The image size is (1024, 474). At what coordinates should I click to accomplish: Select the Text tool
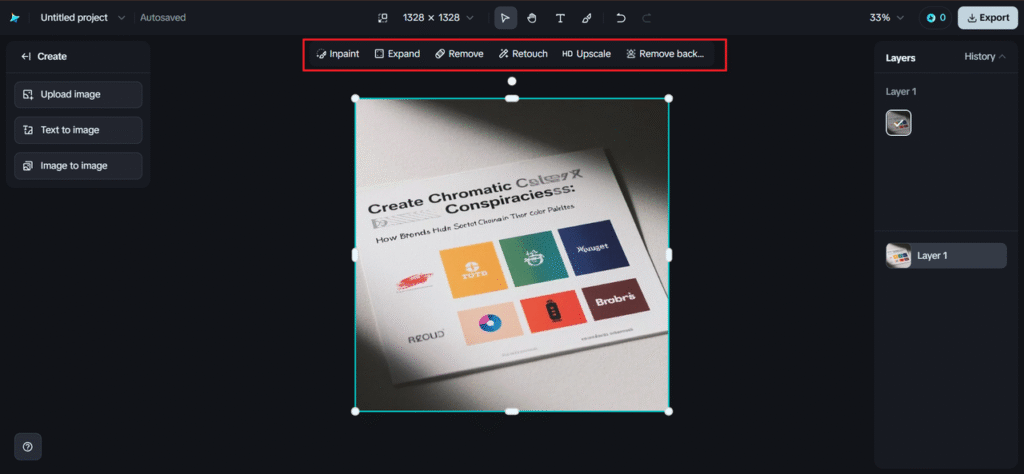pyautogui.click(x=560, y=18)
